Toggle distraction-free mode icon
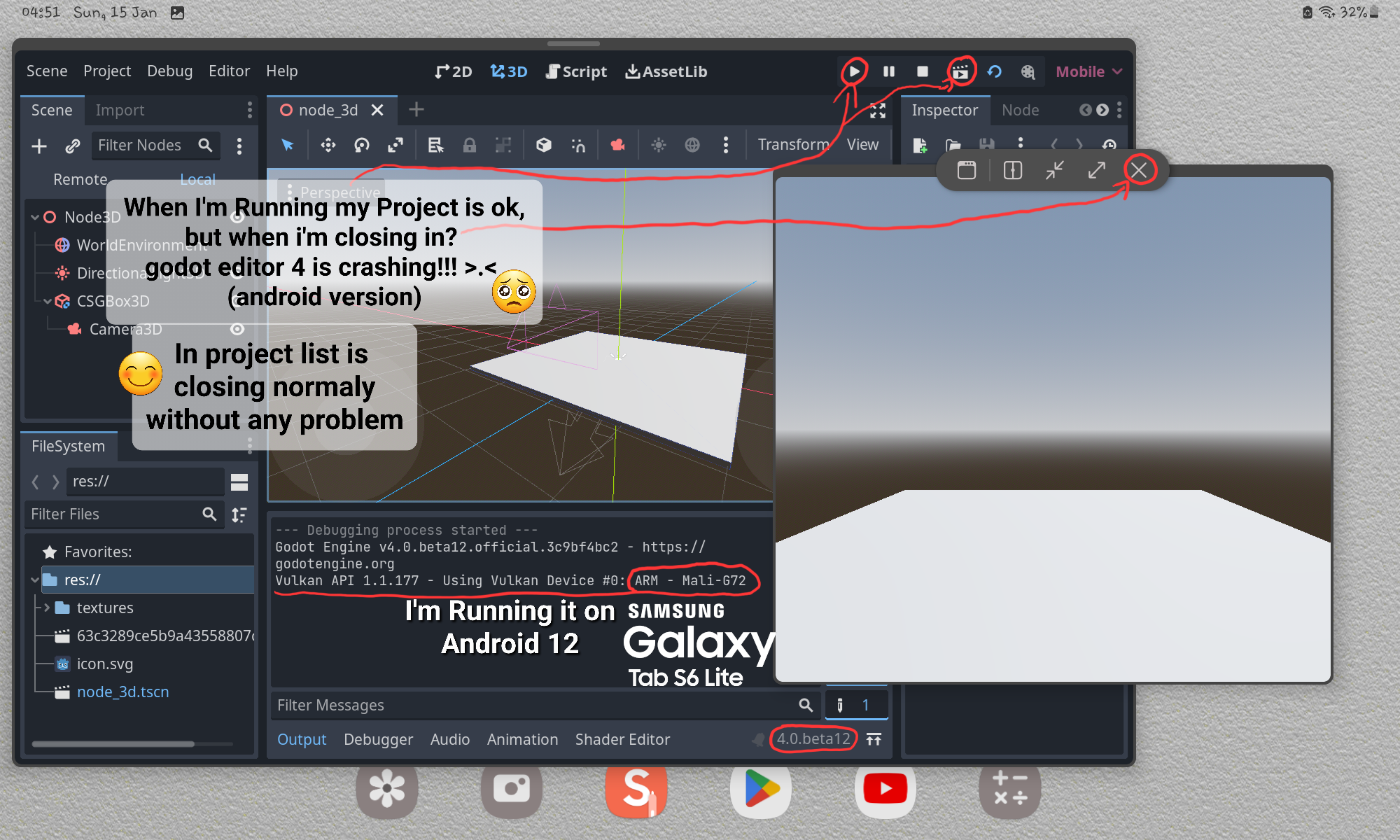Viewport: 1400px width, 840px height. tap(877, 110)
